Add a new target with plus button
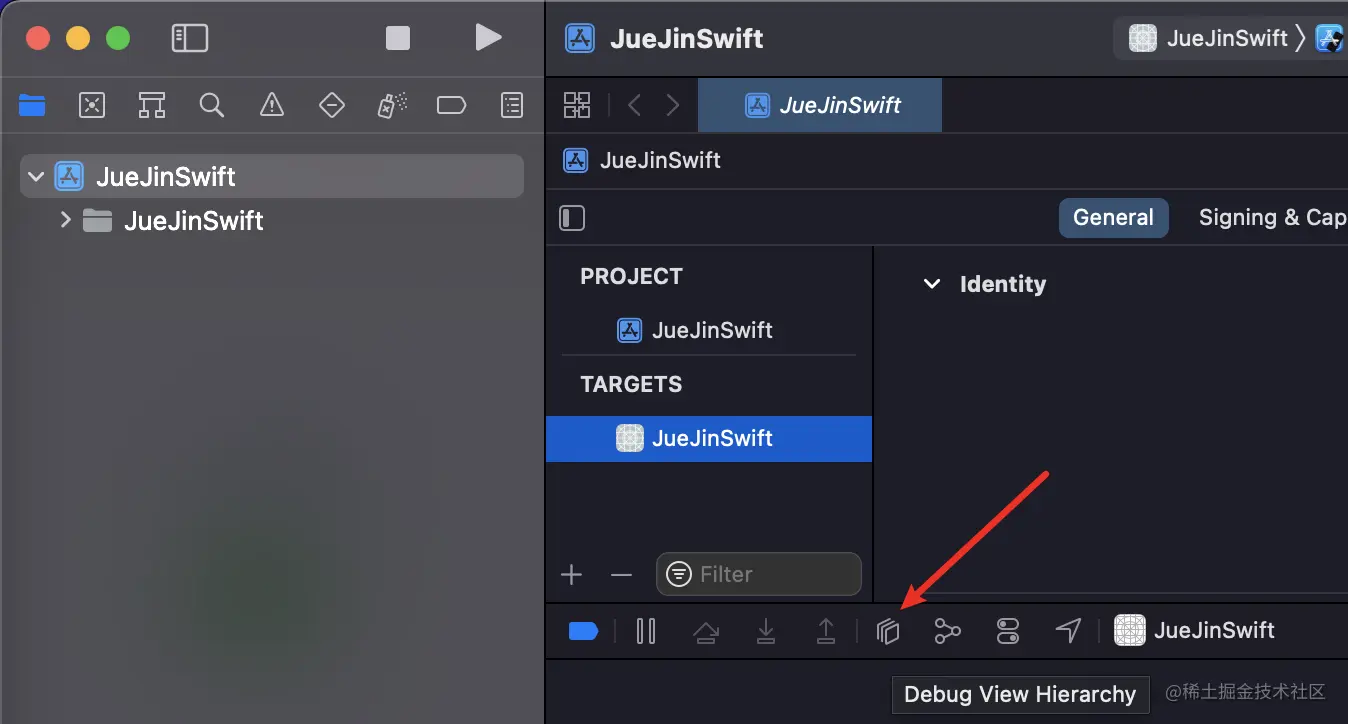The image size is (1348, 724). 572,574
